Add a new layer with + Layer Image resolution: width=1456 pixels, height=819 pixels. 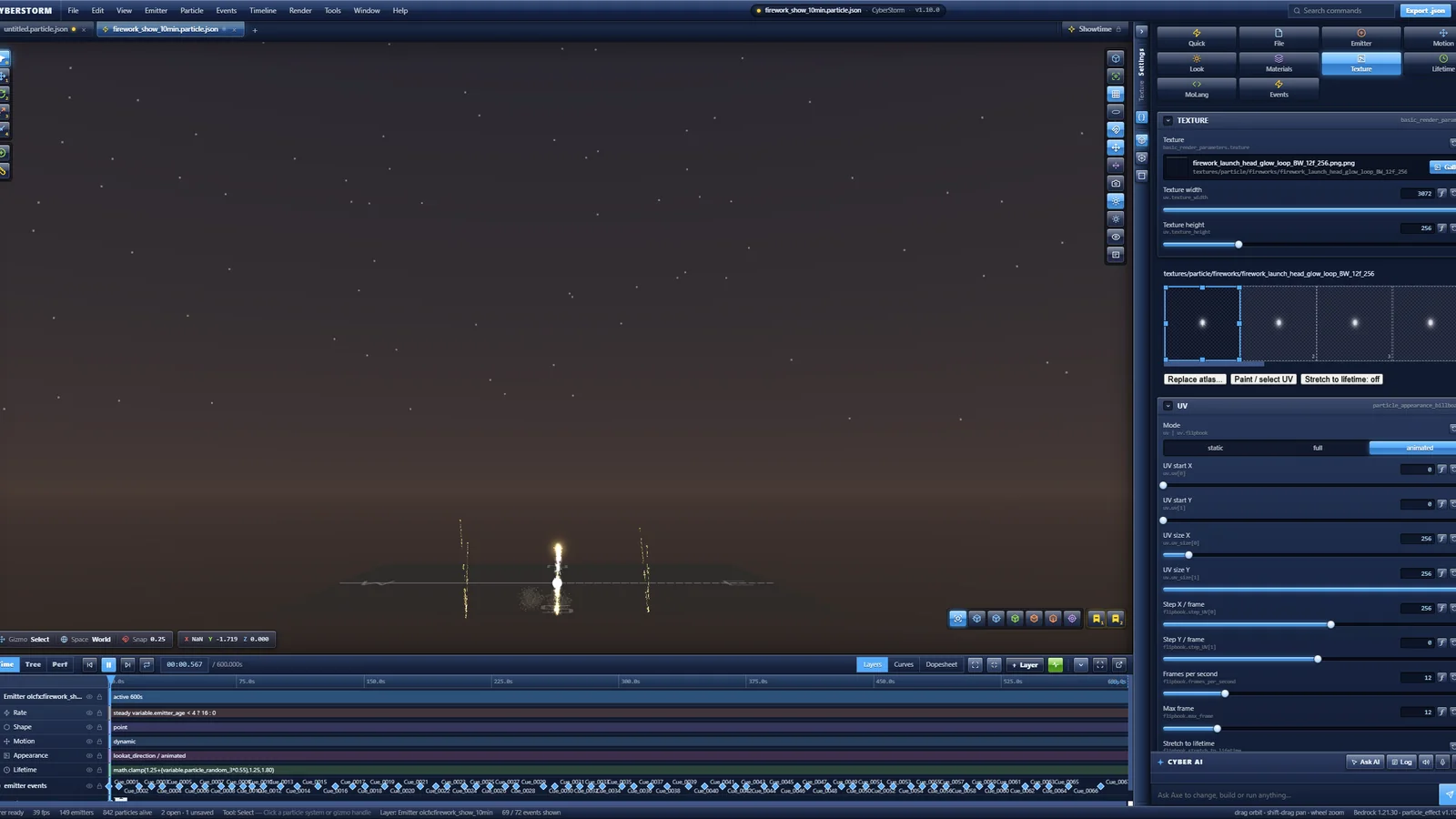1025,664
